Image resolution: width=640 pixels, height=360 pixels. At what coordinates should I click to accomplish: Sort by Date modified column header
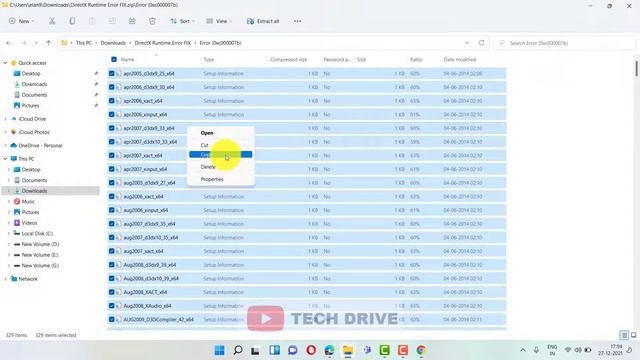[x=460, y=60]
